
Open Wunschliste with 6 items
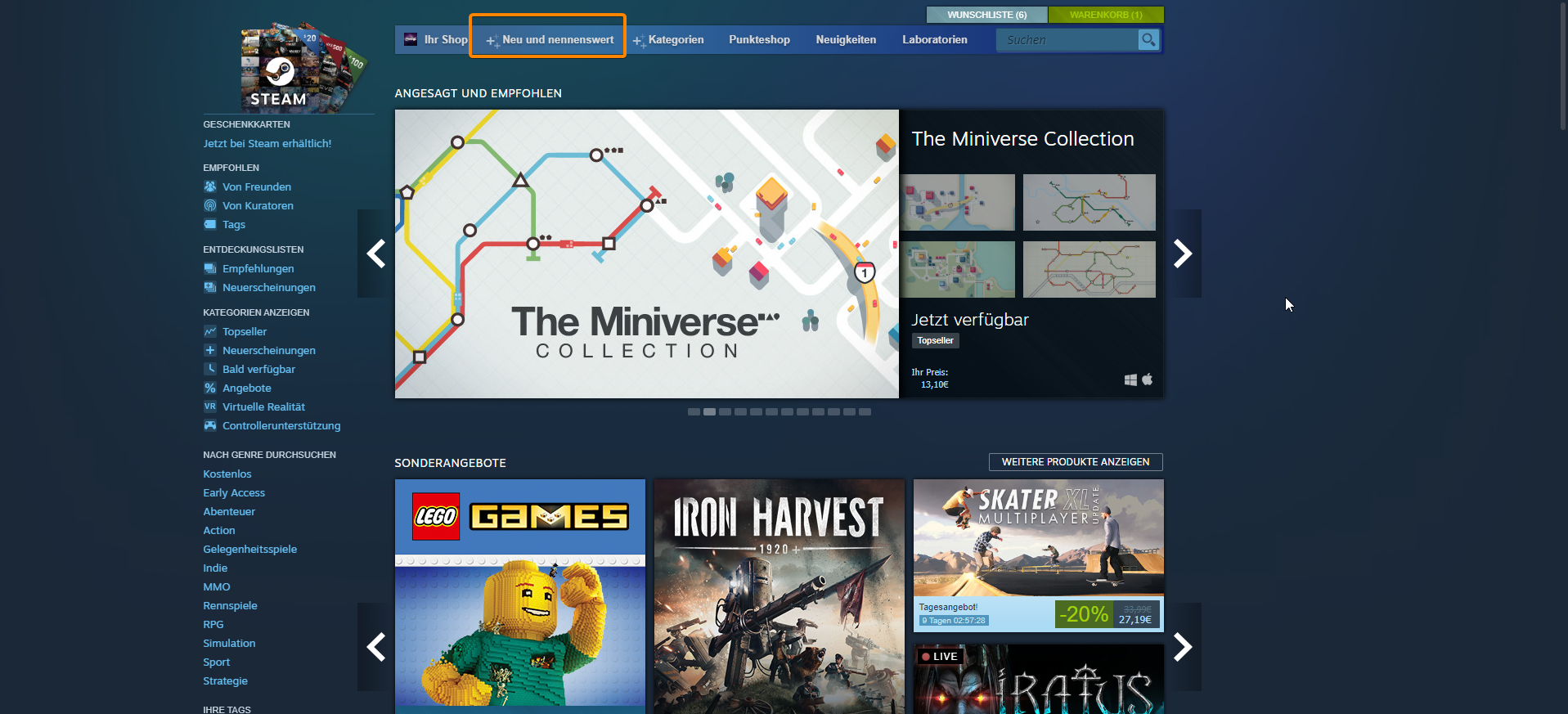(986, 15)
